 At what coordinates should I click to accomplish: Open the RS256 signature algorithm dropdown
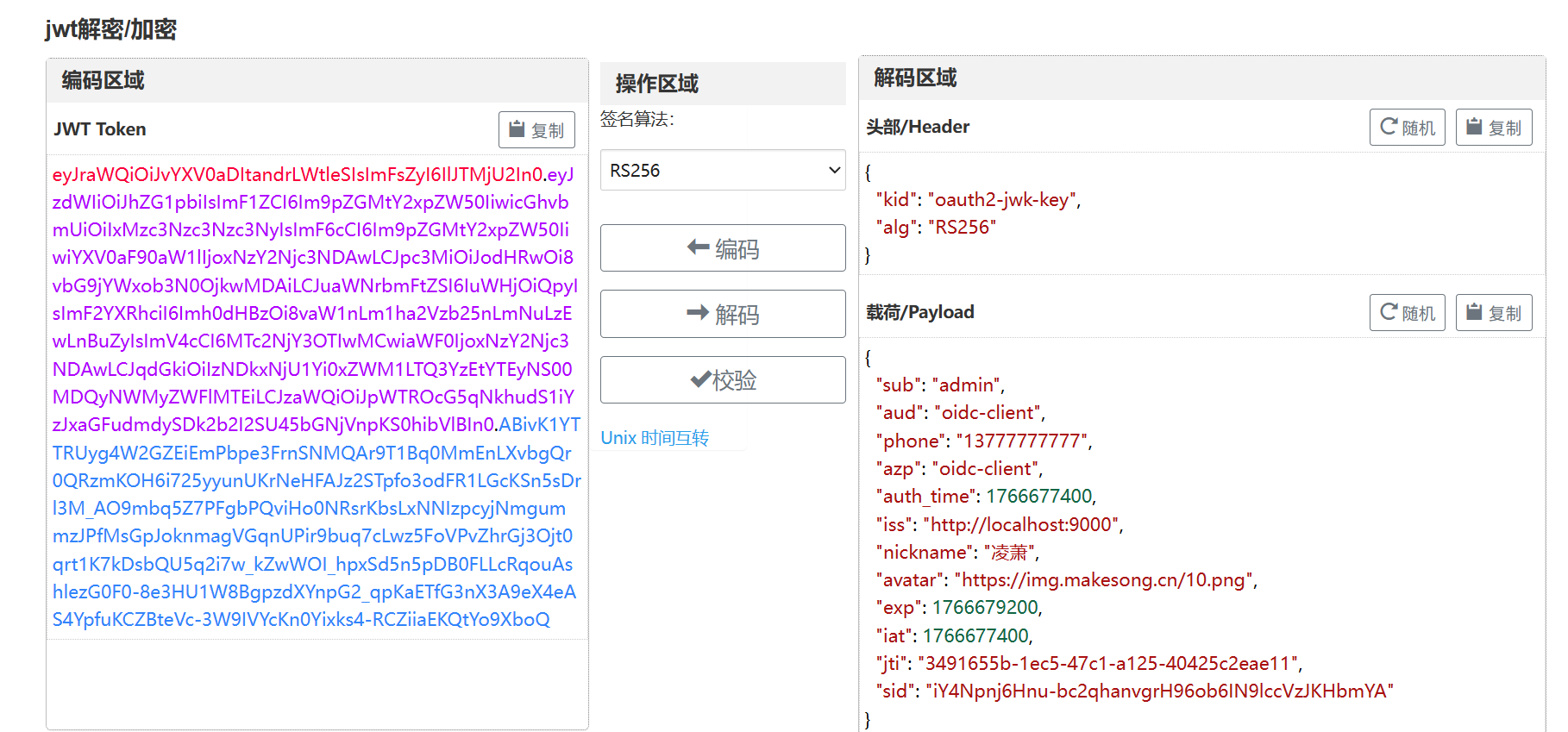tap(723, 171)
